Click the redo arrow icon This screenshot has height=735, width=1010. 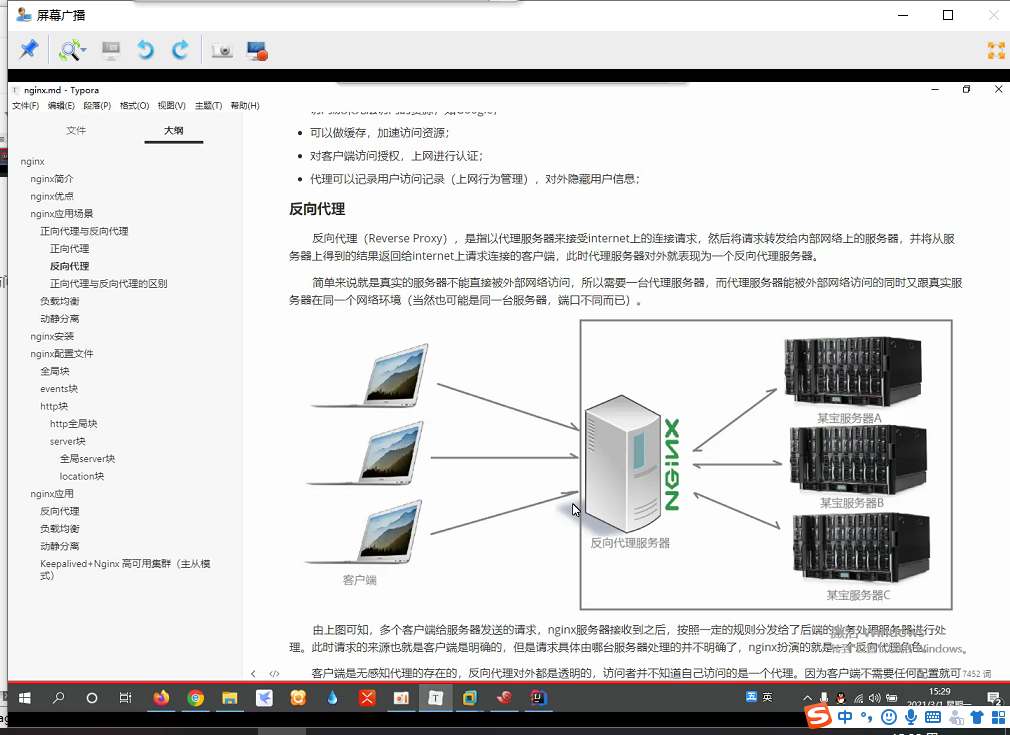[180, 50]
